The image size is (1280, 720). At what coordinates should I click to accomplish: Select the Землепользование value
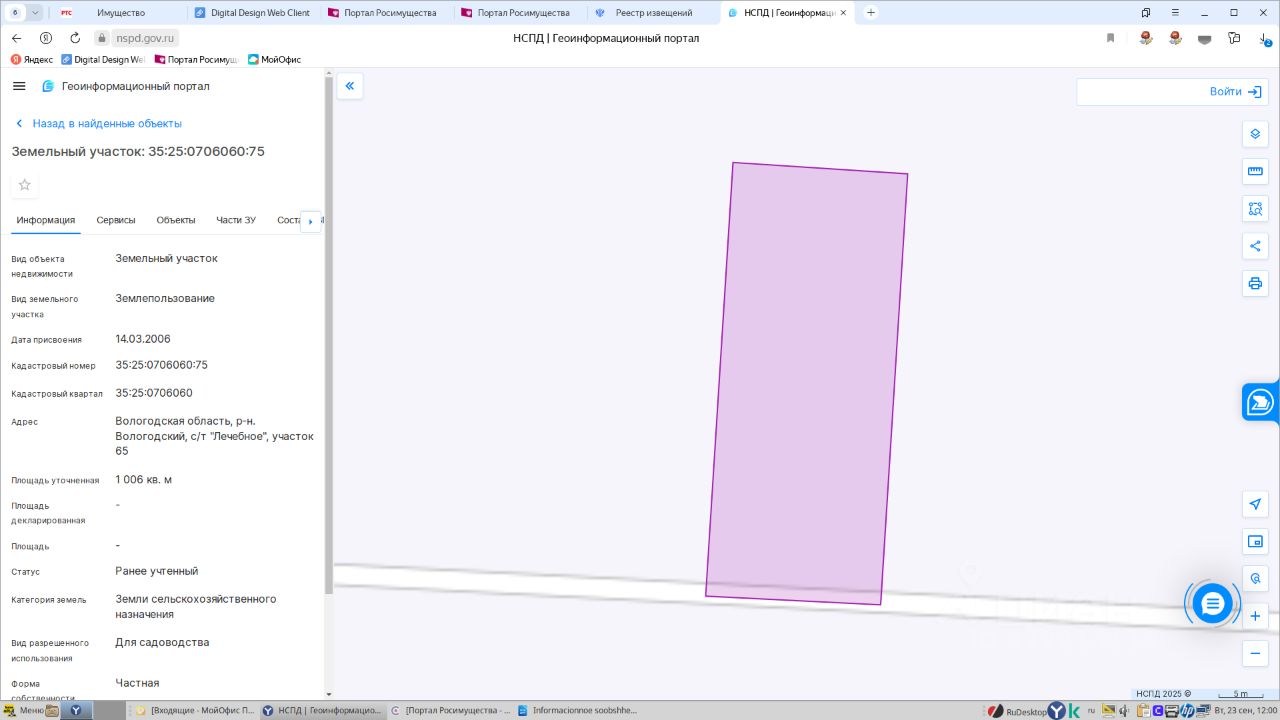pyautogui.click(x=165, y=298)
